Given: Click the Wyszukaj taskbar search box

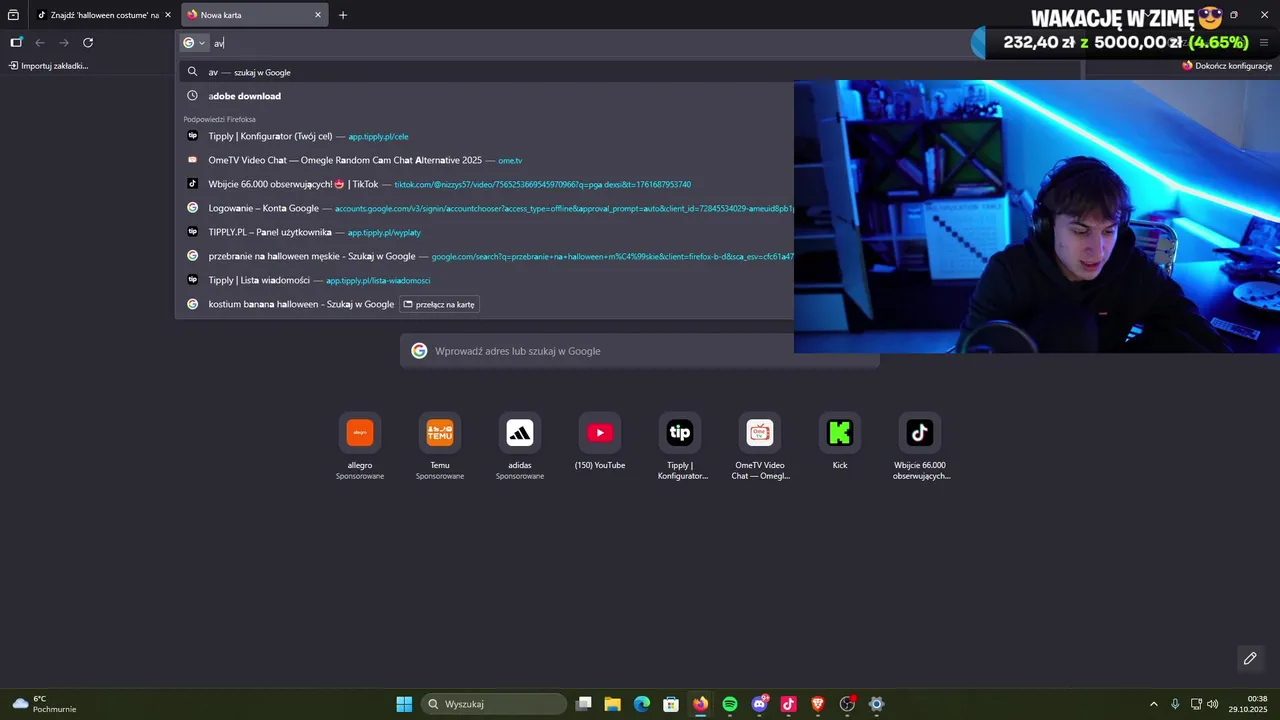Looking at the screenshot, I should 494,704.
